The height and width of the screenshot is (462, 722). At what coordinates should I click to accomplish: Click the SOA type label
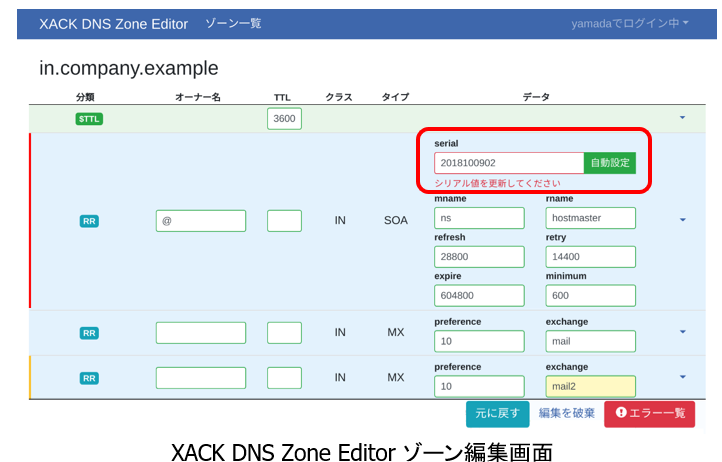click(x=396, y=221)
